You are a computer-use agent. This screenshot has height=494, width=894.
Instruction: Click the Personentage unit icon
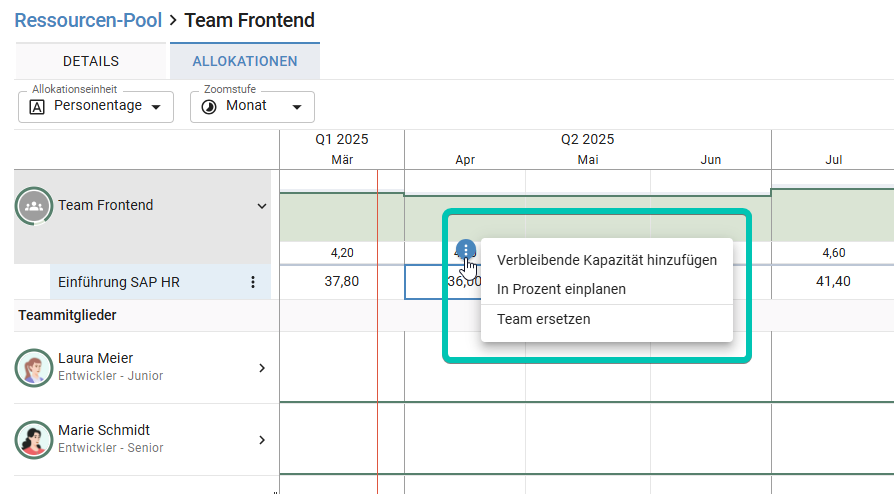coord(37,106)
